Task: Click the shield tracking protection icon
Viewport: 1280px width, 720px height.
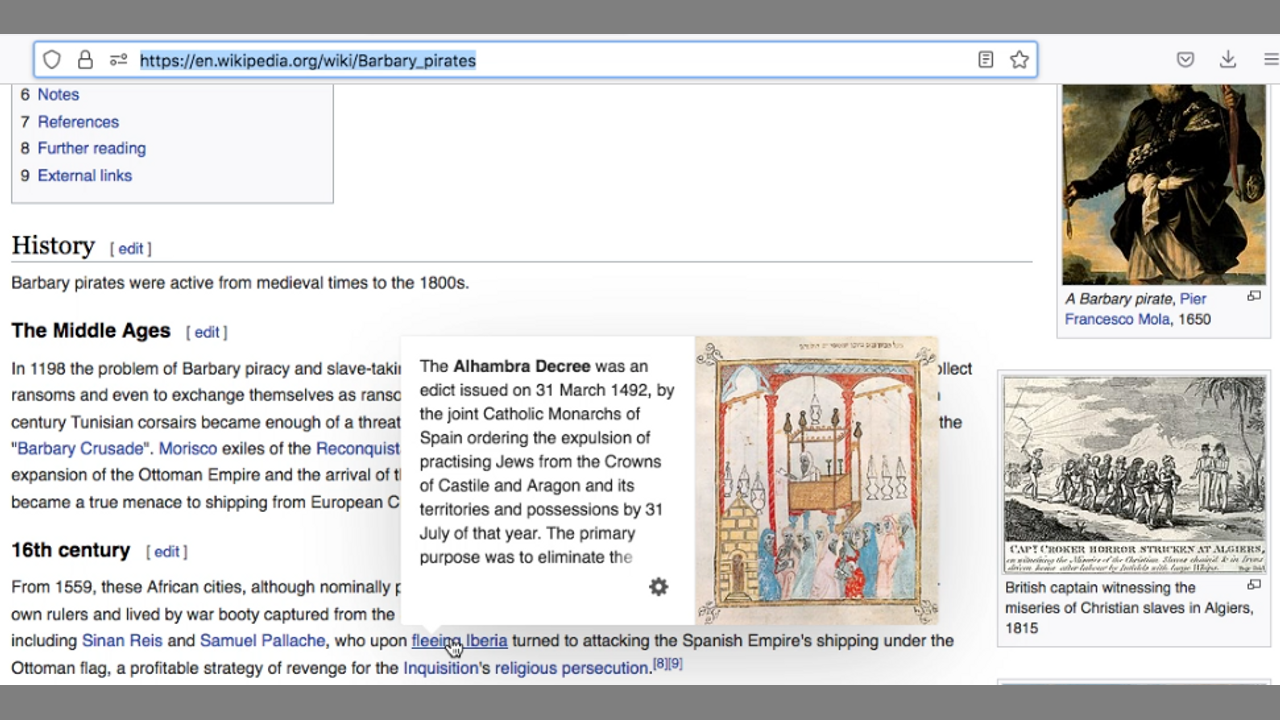Action: (52, 60)
